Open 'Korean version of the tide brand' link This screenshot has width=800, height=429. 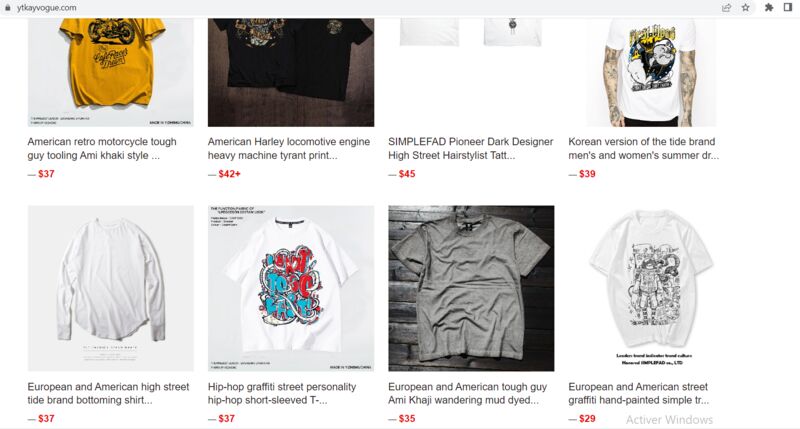(x=643, y=148)
